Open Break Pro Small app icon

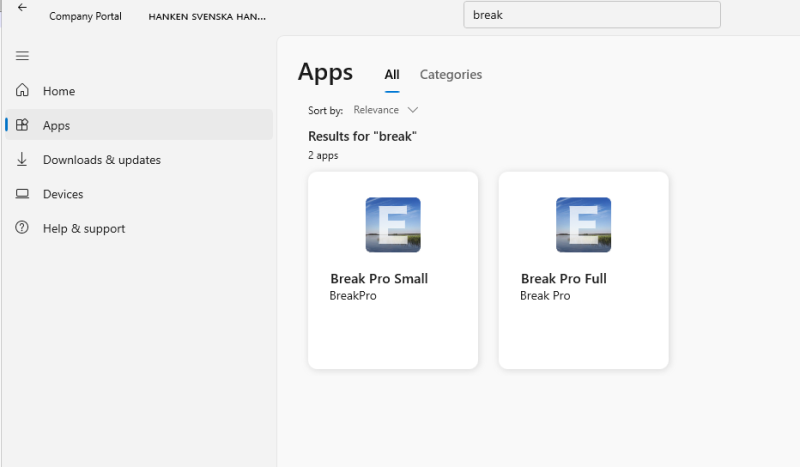click(x=393, y=225)
